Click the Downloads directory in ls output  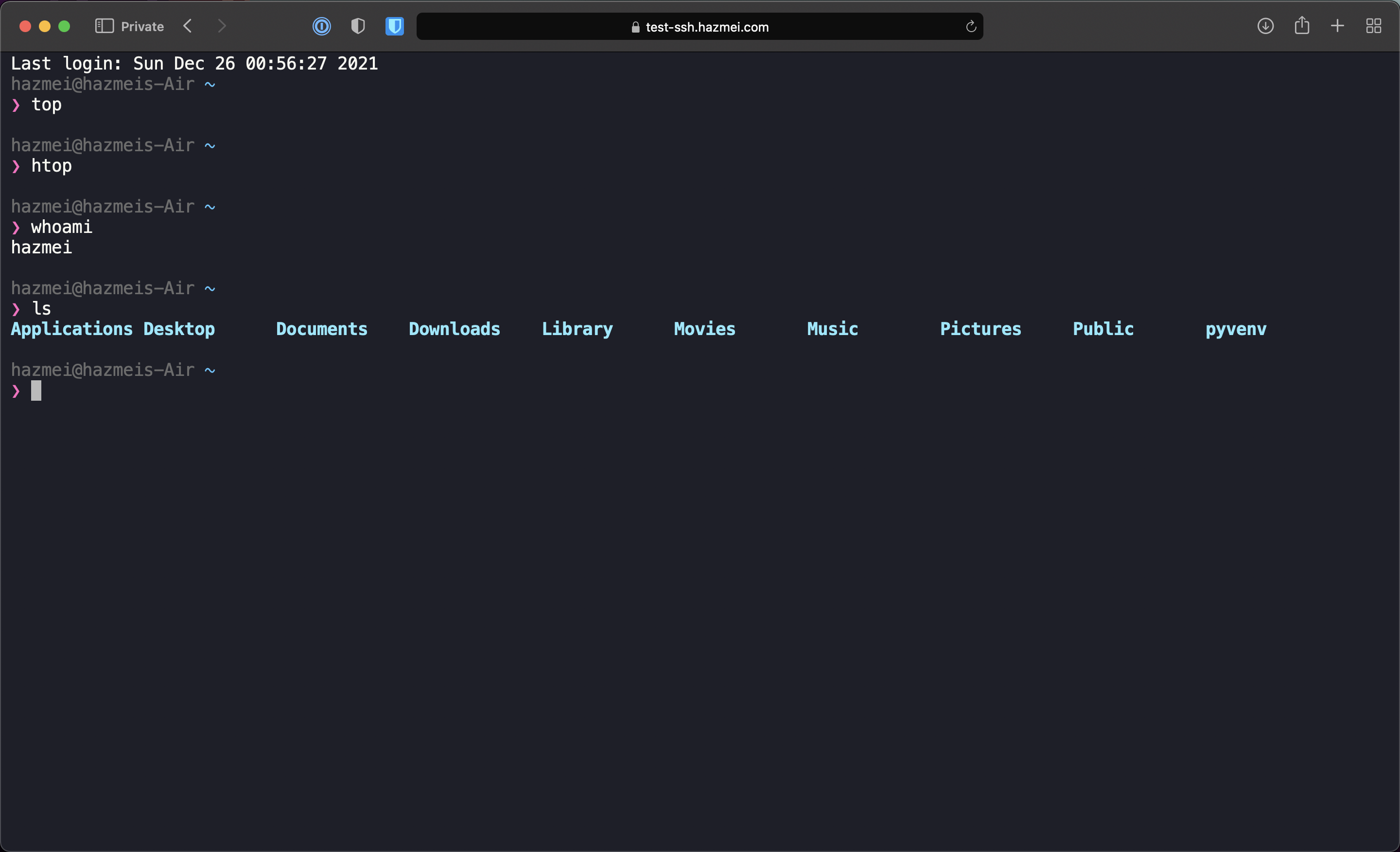pyautogui.click(x=454, y=329)
